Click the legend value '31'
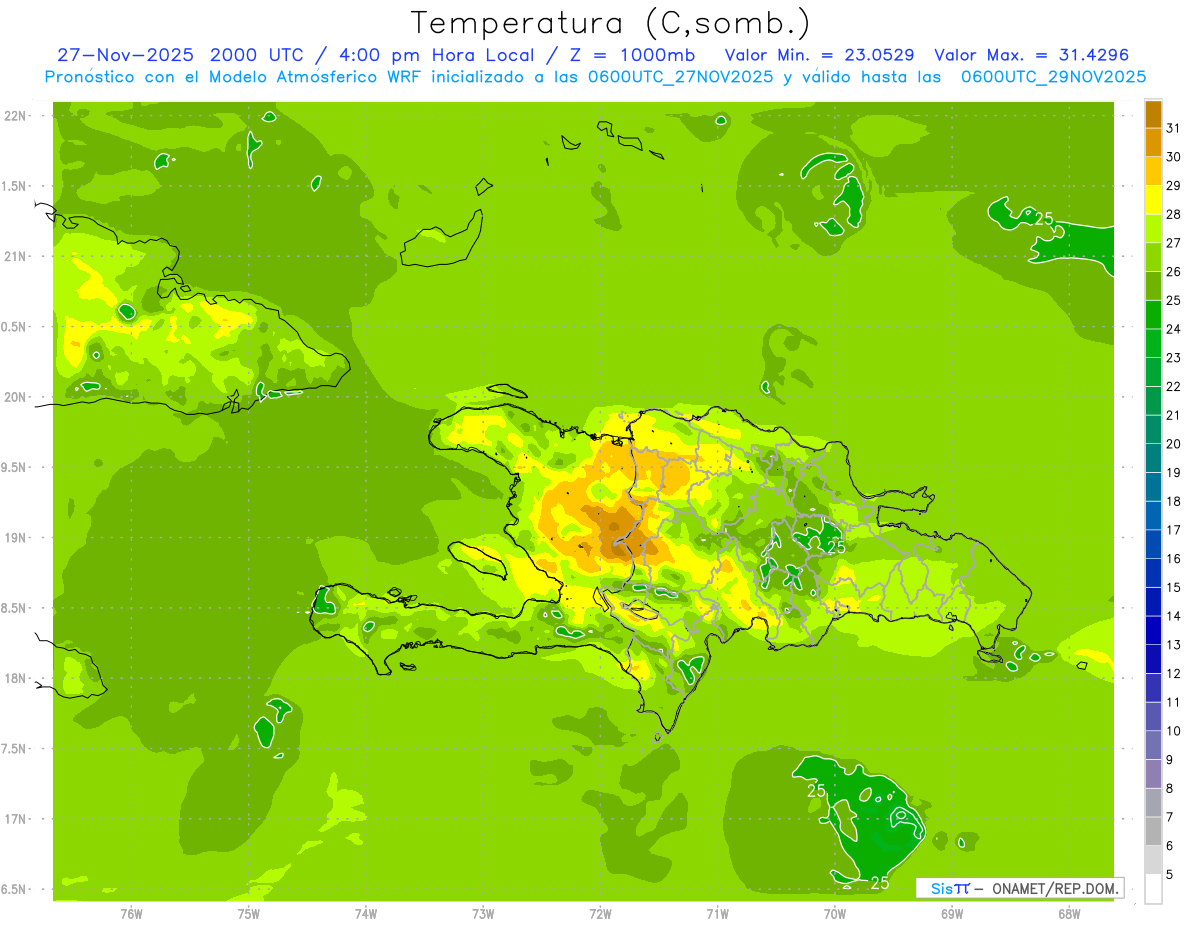Viewport: 1200px width, 927px height. coord(1174,127)
